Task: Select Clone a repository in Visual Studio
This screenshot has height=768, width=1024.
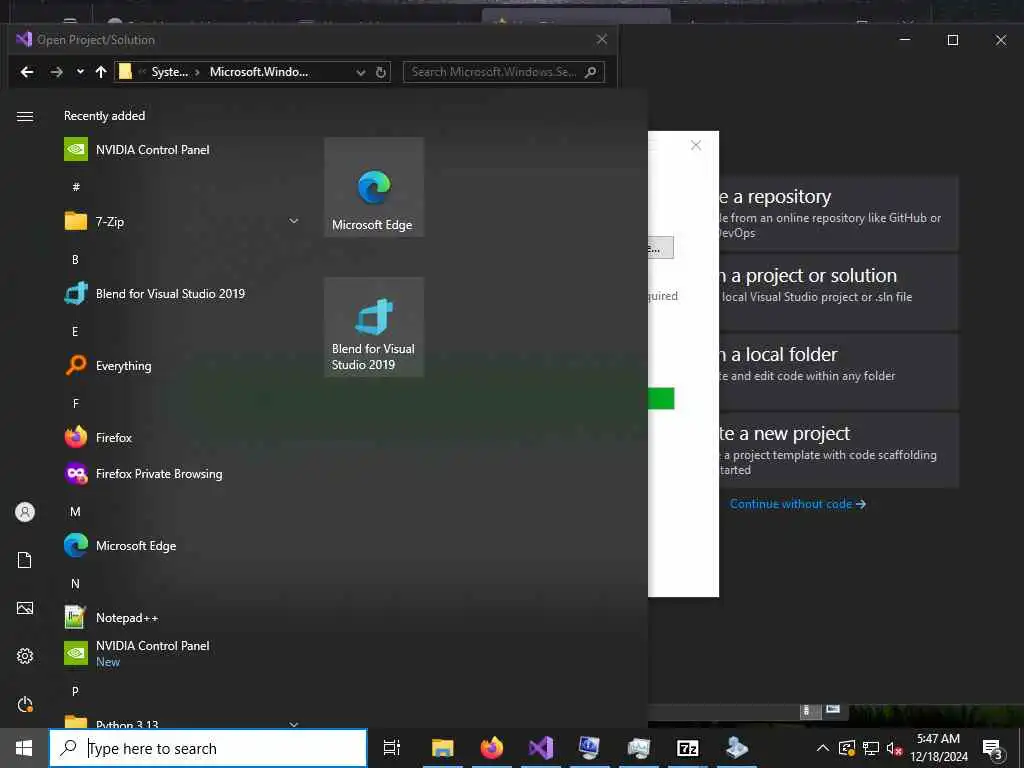Action: point(839,213)
